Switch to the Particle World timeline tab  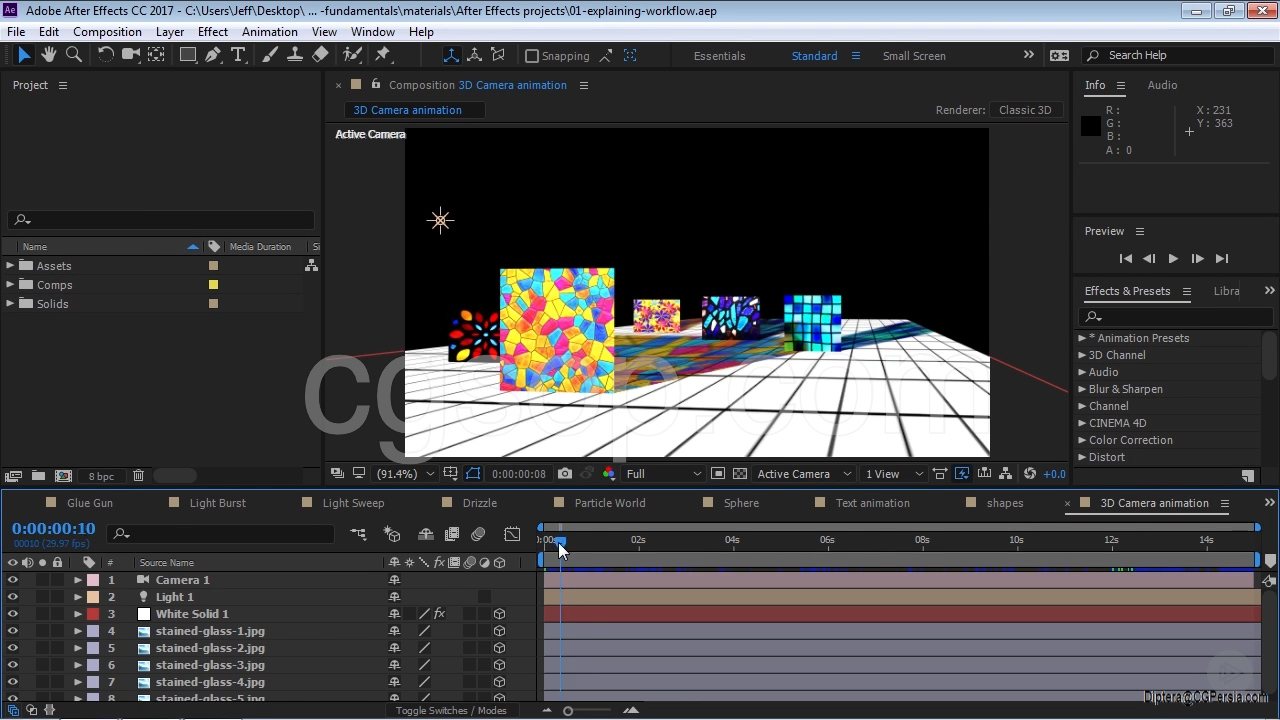[x=610, y=503]
